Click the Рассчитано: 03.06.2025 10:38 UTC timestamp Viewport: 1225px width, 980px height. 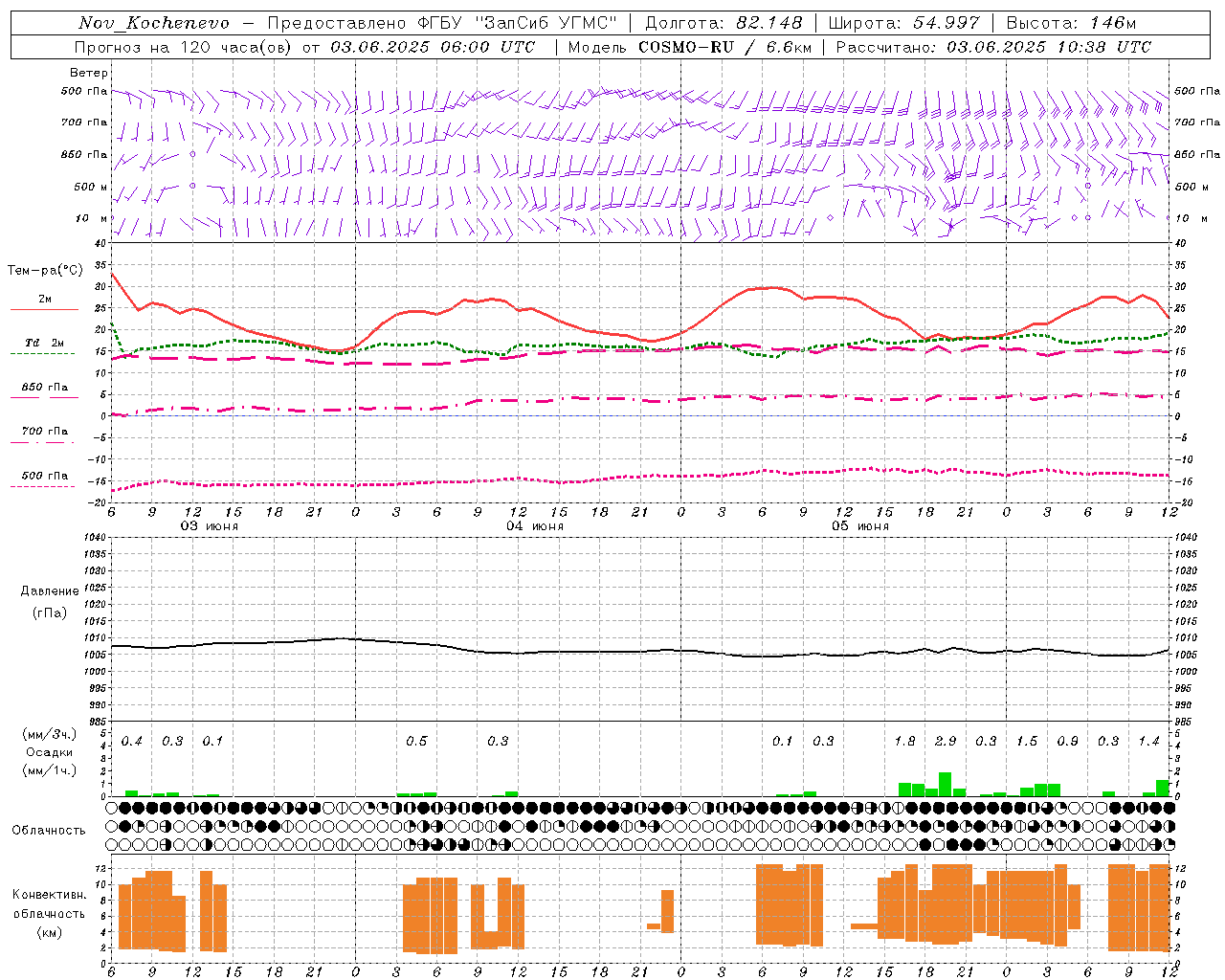point(993,47)
